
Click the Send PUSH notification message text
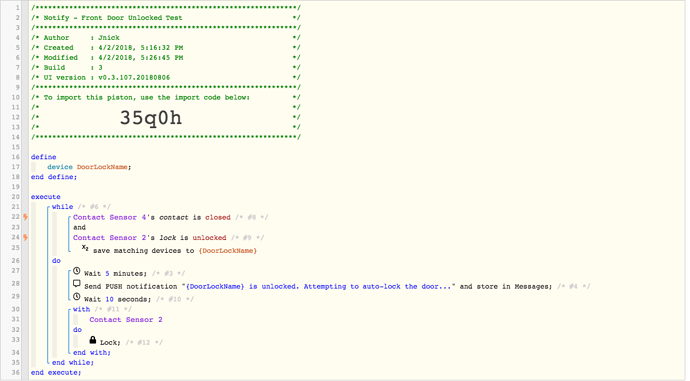(x=319, y=286)
